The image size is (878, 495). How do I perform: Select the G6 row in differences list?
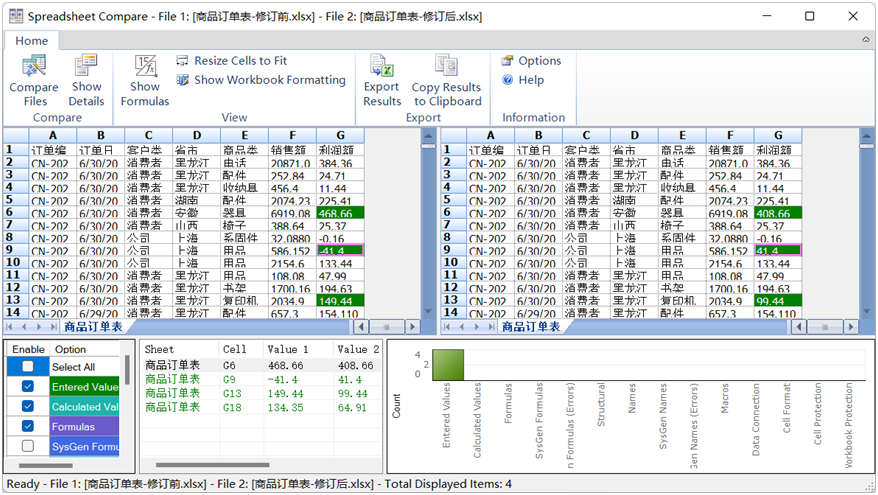pyautogui.click(x=261, y=366)
